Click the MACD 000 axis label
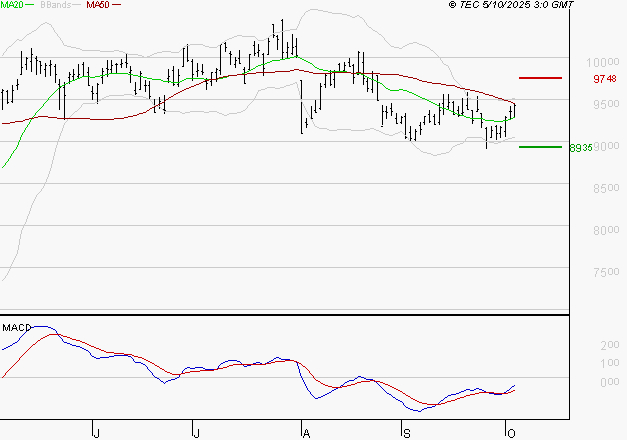 [x=610, y=382]
